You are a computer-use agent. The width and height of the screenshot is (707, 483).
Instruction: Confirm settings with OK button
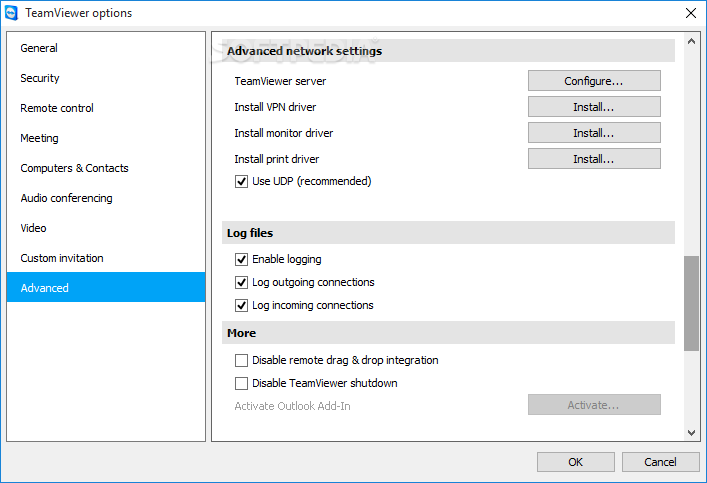(575, 462)
